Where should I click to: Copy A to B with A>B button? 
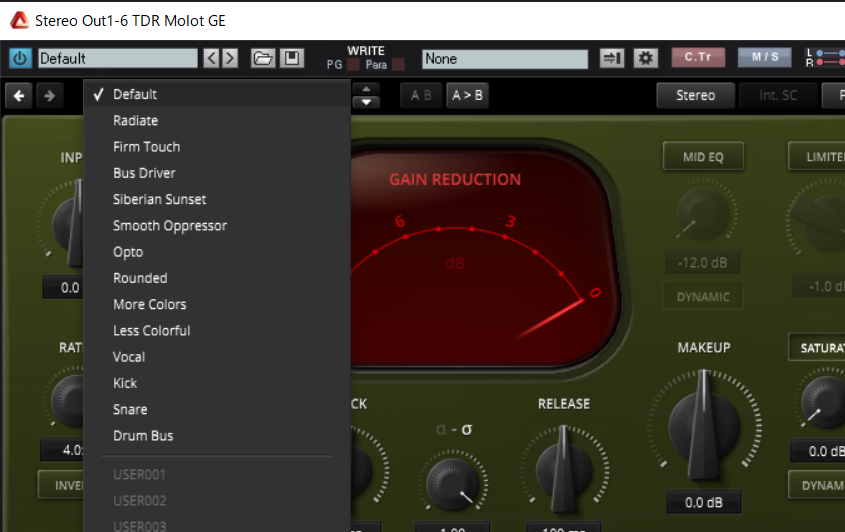pyautogui.click(x=467, y=95)
